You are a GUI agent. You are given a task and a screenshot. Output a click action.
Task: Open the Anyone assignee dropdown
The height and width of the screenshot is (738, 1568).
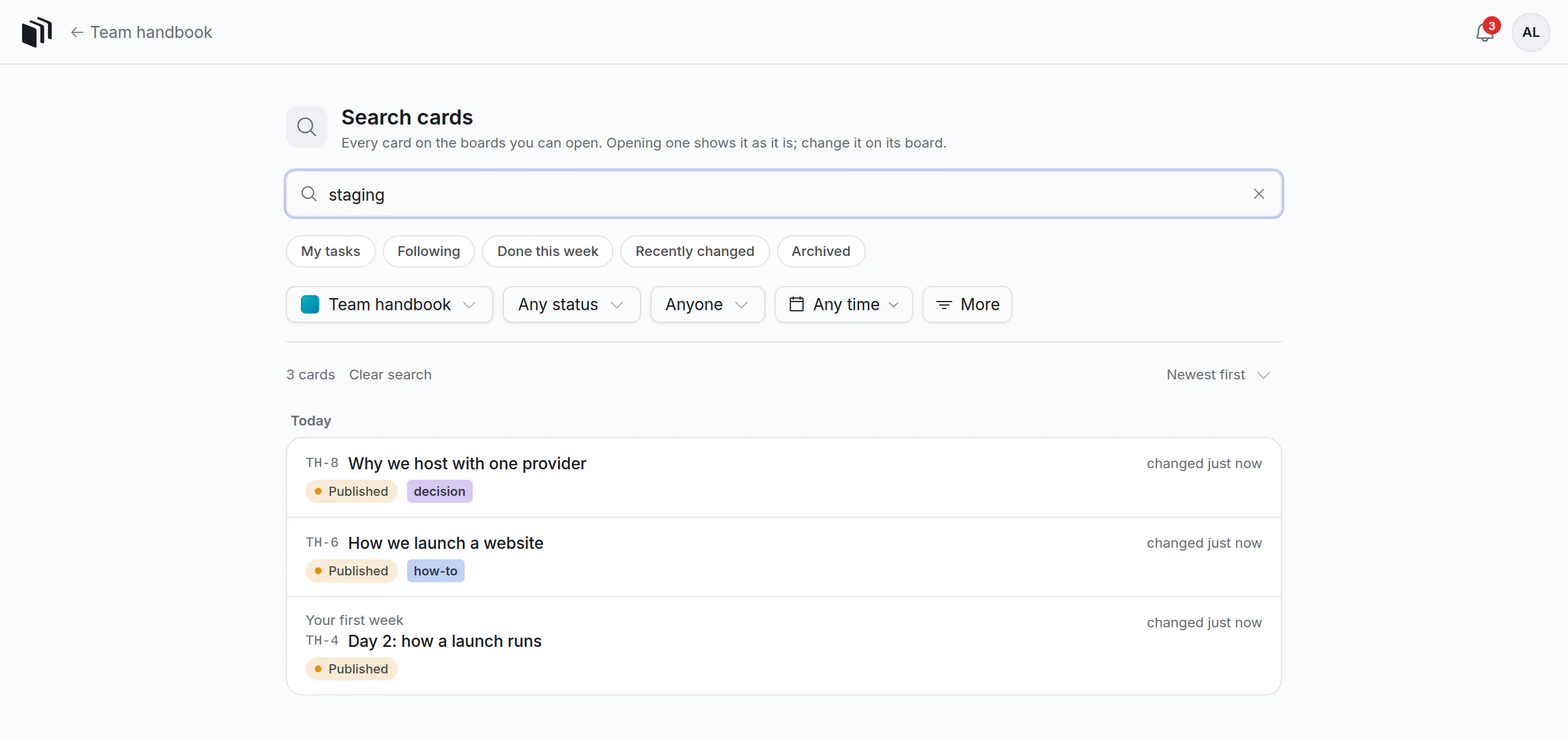(707, 304)
